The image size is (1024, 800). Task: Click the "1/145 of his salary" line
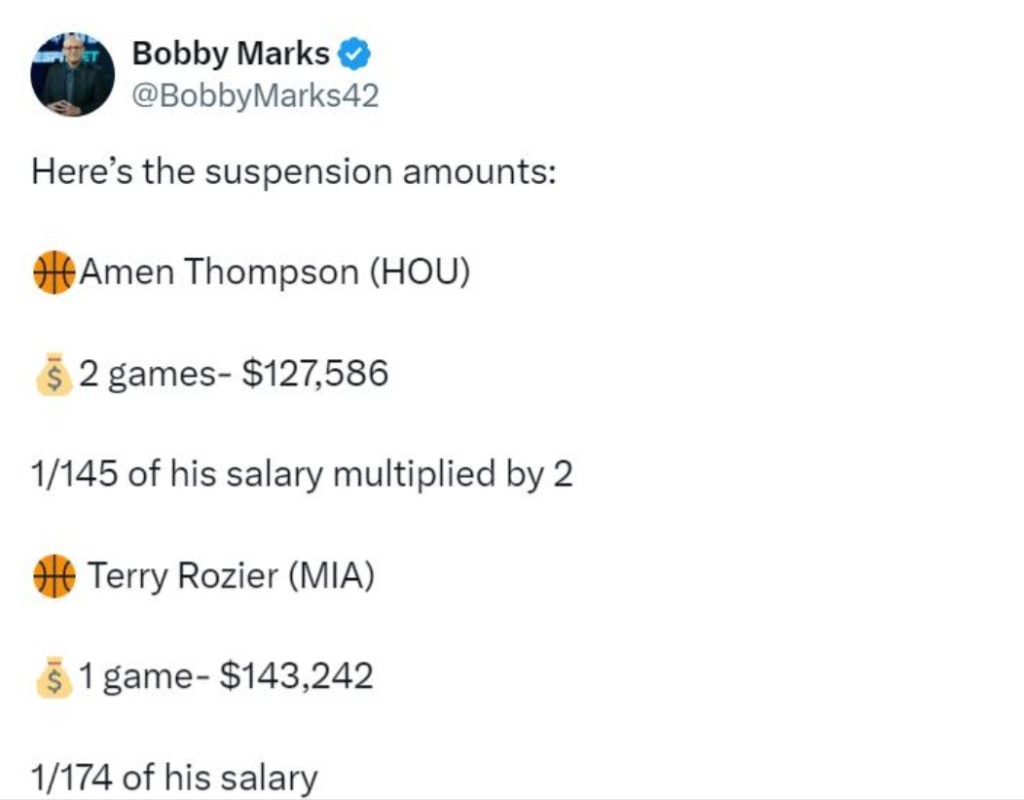coord(301,474)
